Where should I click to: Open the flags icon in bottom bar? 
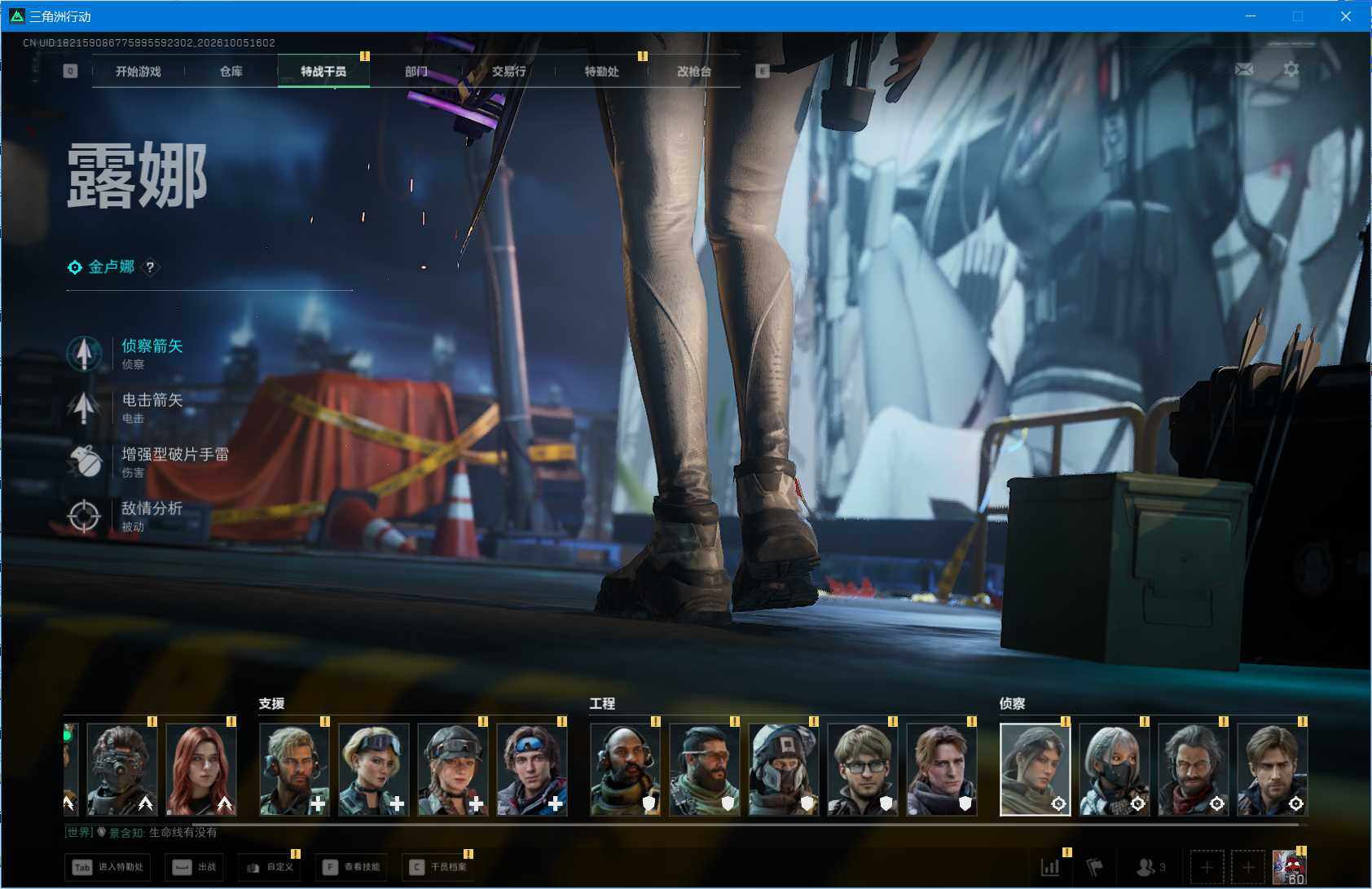tap(1094, 867)
